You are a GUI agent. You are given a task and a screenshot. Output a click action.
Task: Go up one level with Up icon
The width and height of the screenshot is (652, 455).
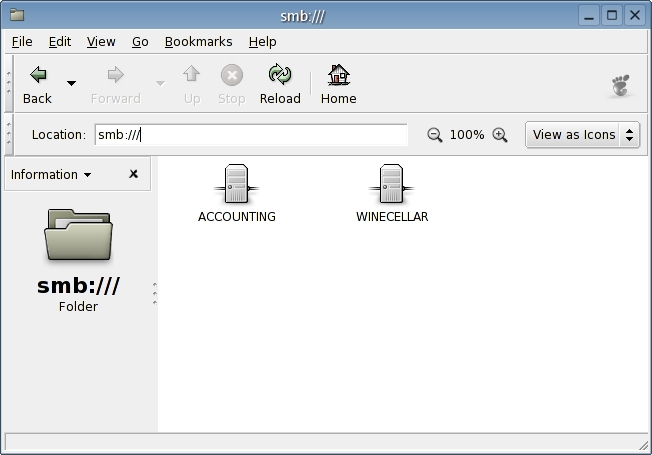click(191, 76)
